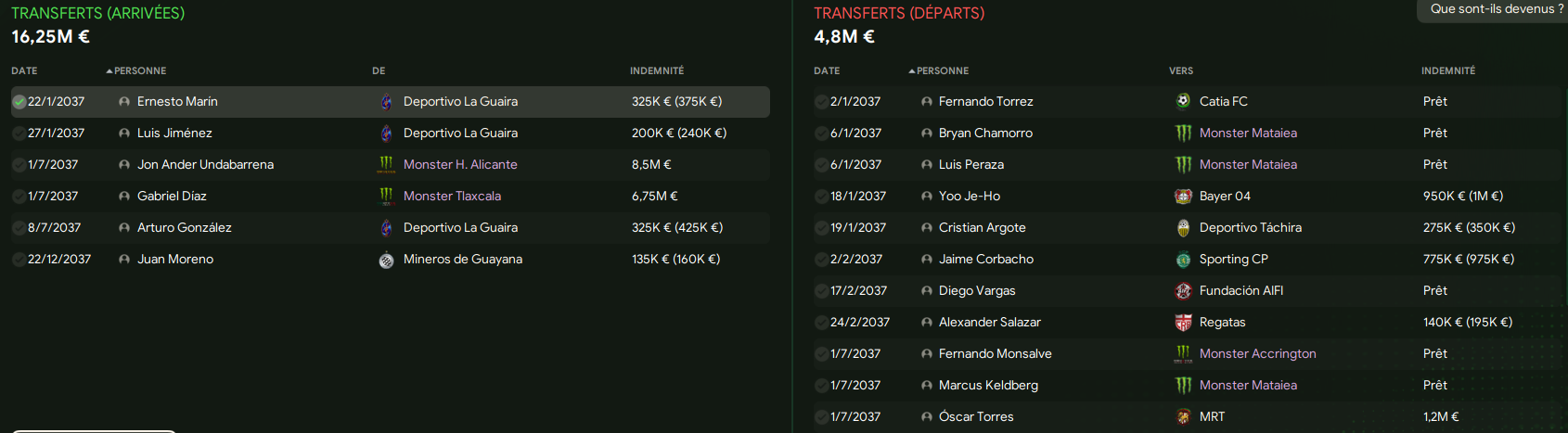Viewport: 1568px width, 433px height.
Task: Sort arrivals by Personne column
Action: pos(136,71)
